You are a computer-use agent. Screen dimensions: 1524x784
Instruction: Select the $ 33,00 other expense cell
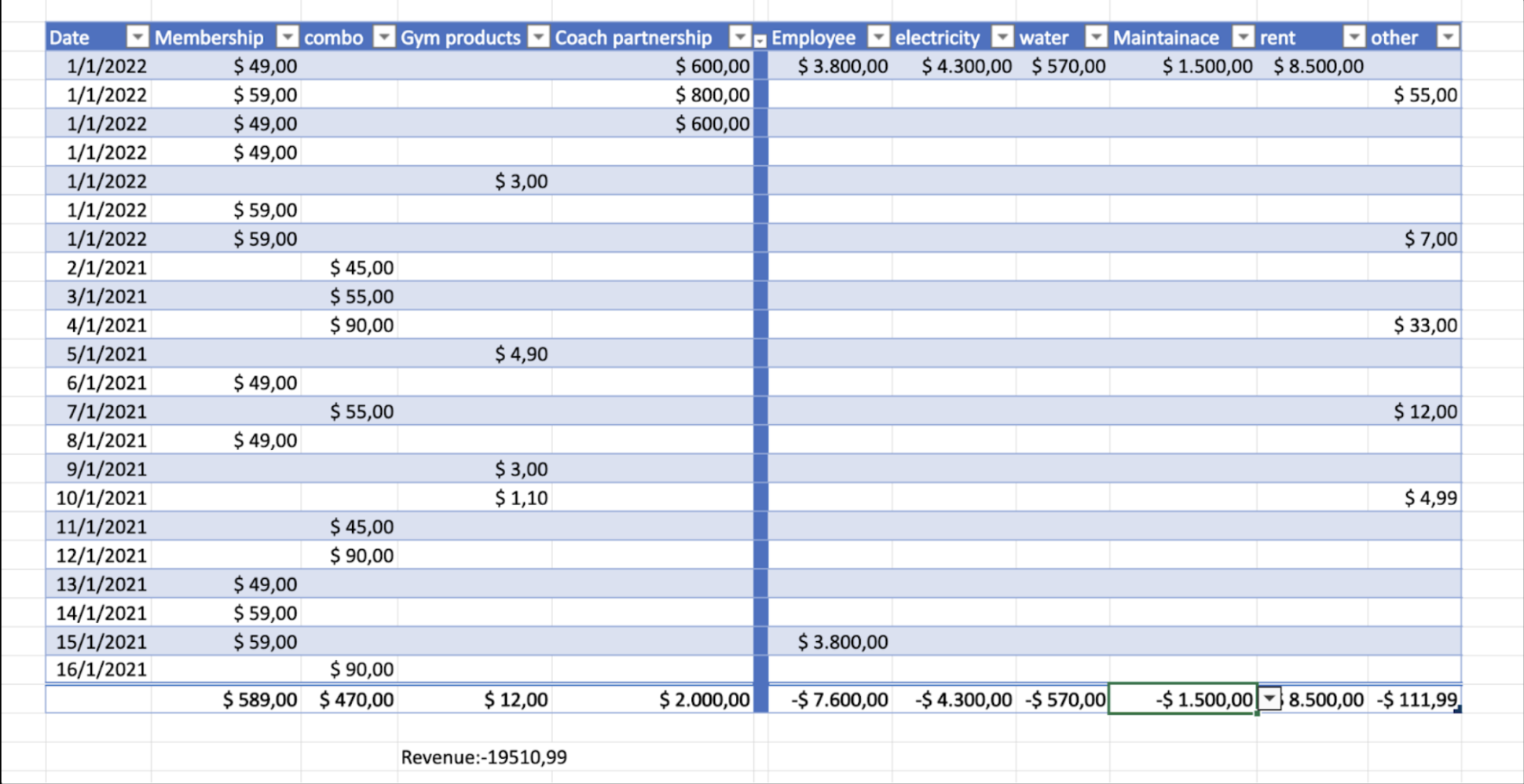coord(1415,325)
